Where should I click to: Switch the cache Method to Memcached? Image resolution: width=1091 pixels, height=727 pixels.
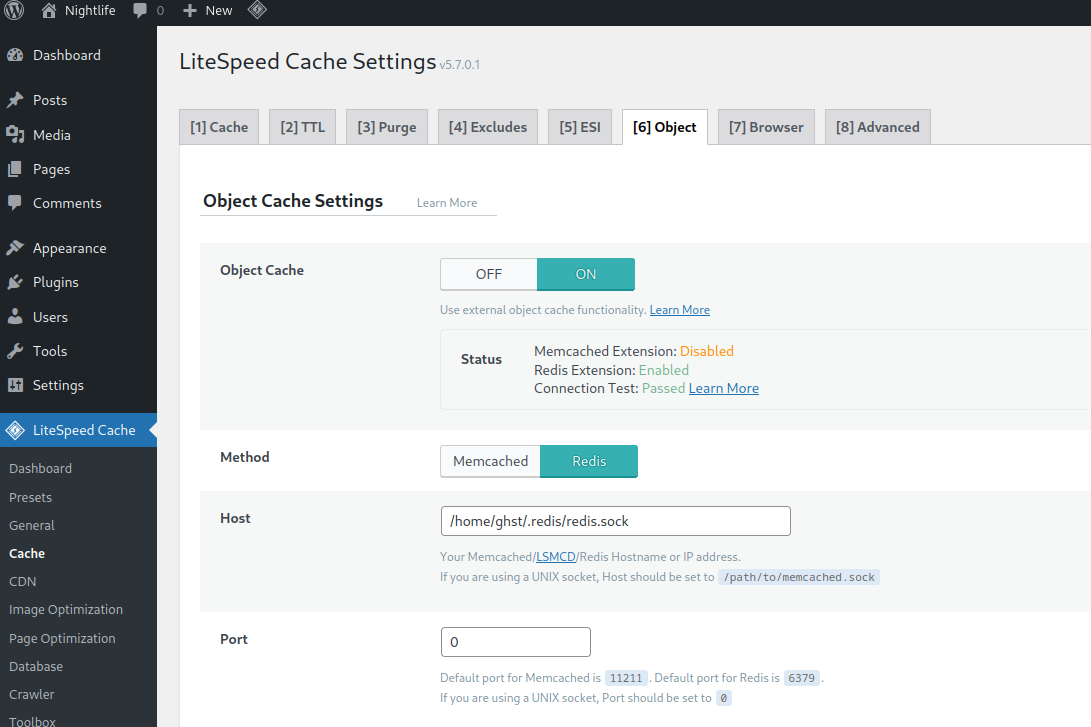[x=489, y=461]
